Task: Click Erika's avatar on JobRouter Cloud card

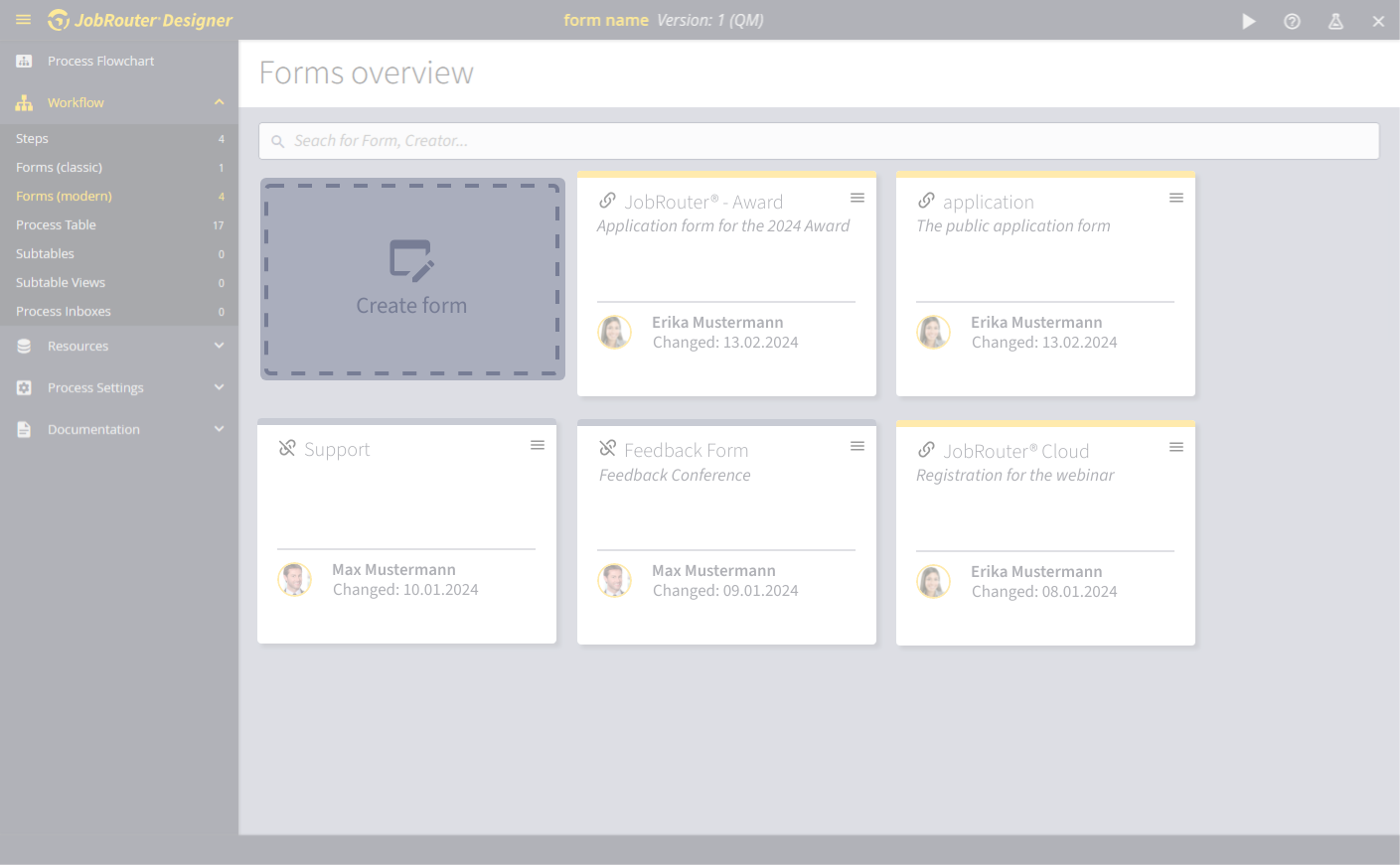Action: 934,581
